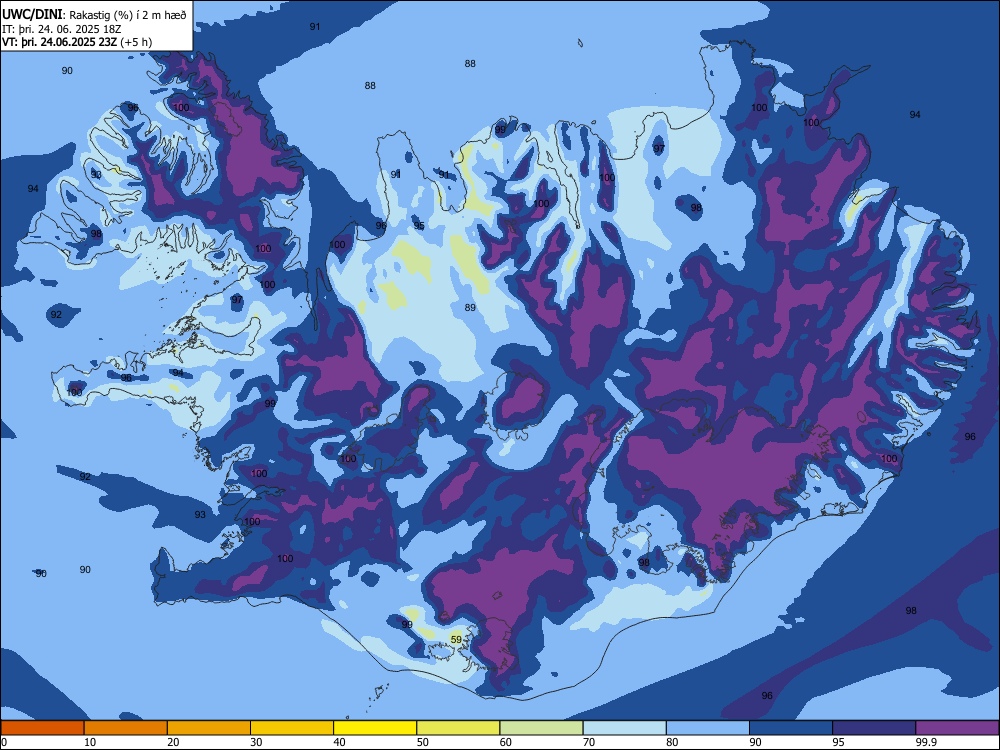Image resolution: width=1000 pixels, height=750 pixels.
Task: Click the 80–90 light blue legend swatch
Action: (x=708, y=728)
